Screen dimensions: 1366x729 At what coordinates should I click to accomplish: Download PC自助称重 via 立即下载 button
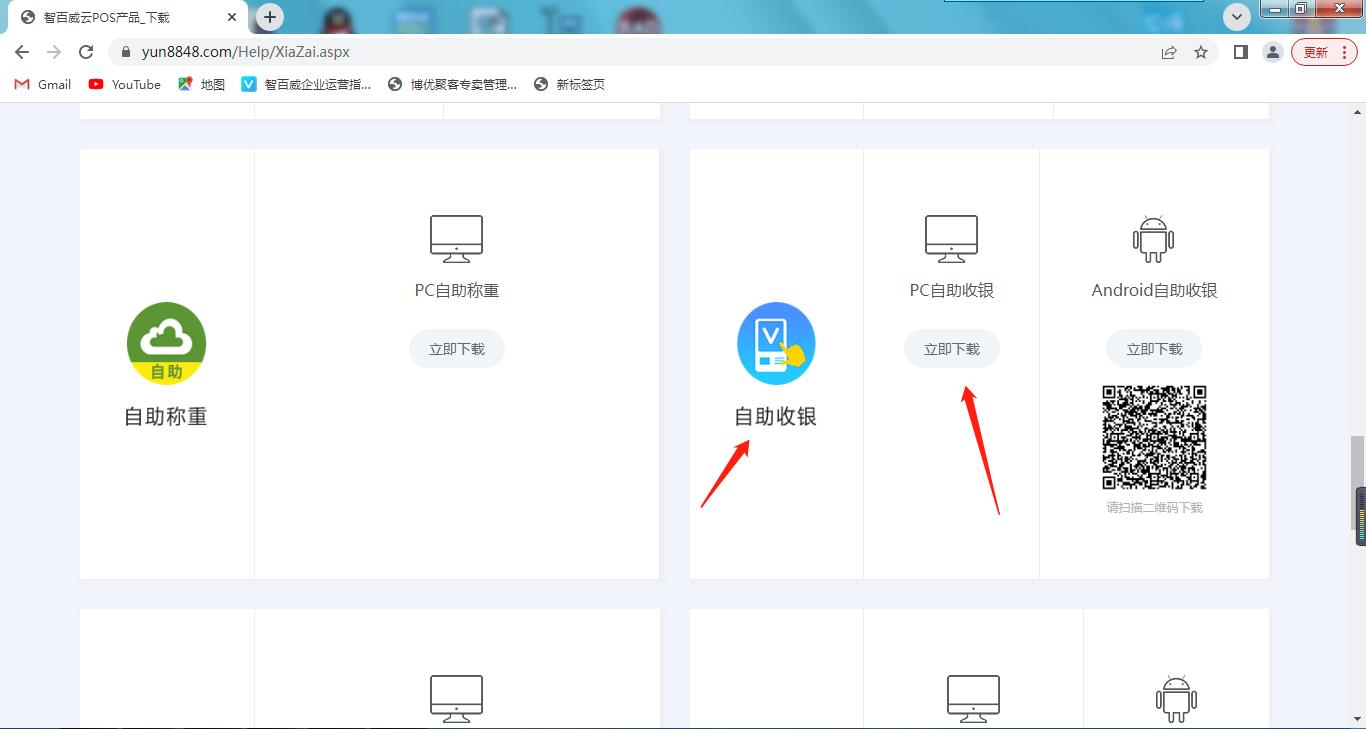456,349
